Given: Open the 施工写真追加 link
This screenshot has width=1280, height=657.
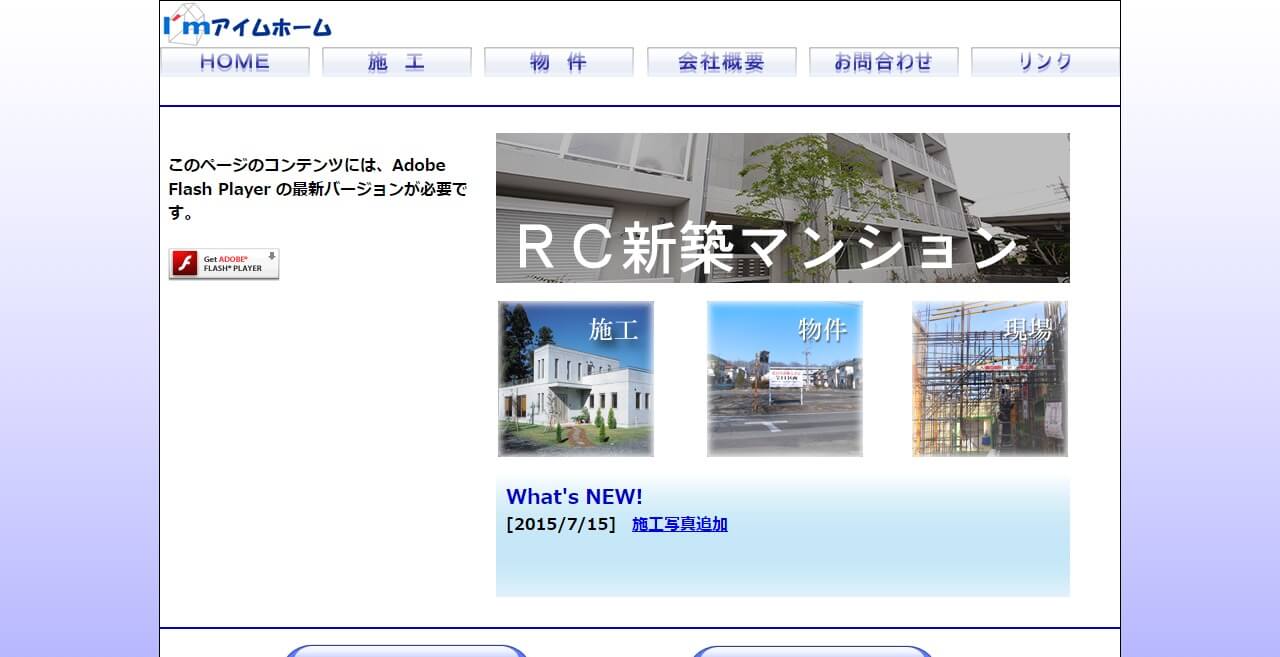Looking at the screenshot, I should 680,523.
